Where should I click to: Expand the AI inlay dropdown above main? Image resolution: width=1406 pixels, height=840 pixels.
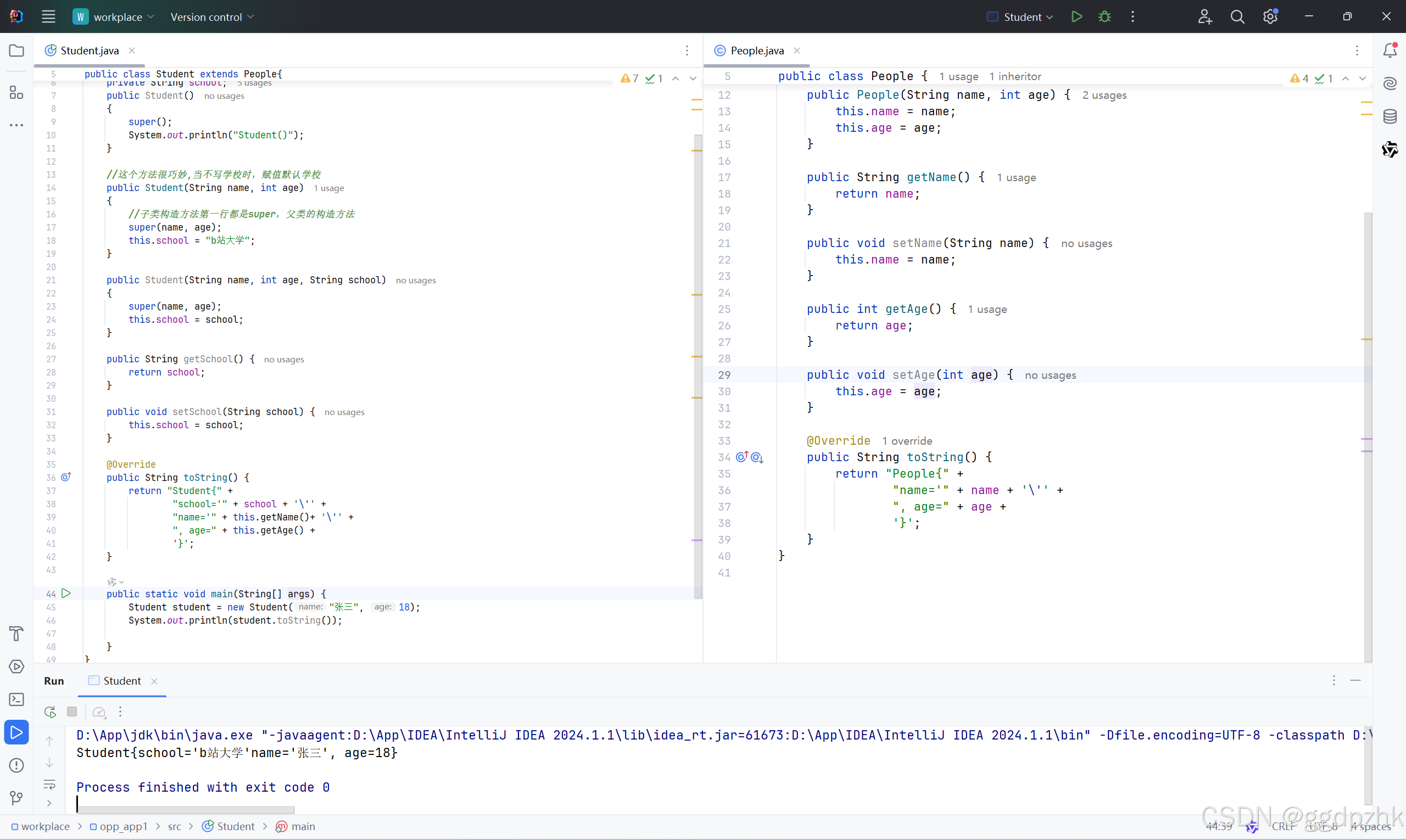[115, 582]
